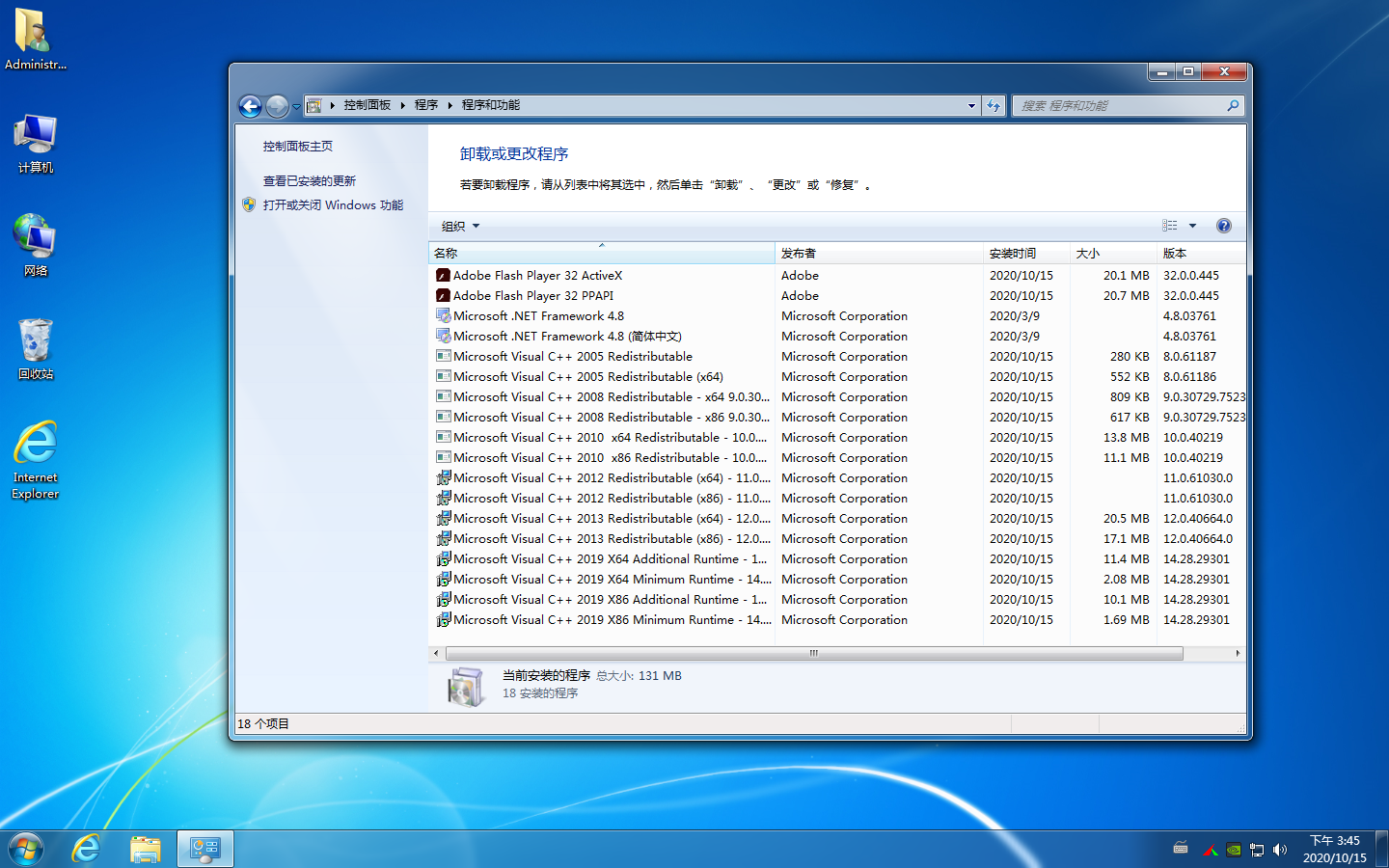The width and height of the screenshot is (1389, 868).
Task: Select Visual C++ 2019 X86 Minimum Runtime icon
Action: [444, 620]
